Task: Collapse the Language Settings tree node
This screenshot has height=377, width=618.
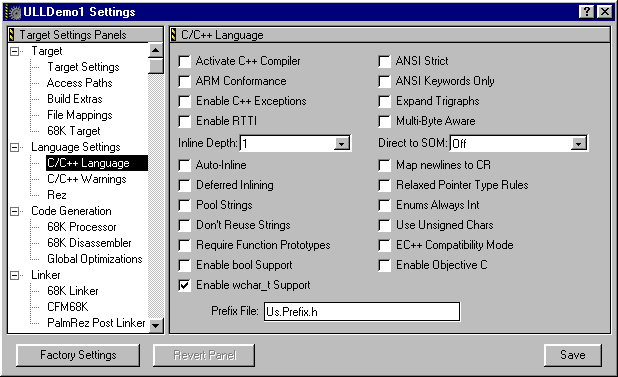Action: (x=15, y=147)
